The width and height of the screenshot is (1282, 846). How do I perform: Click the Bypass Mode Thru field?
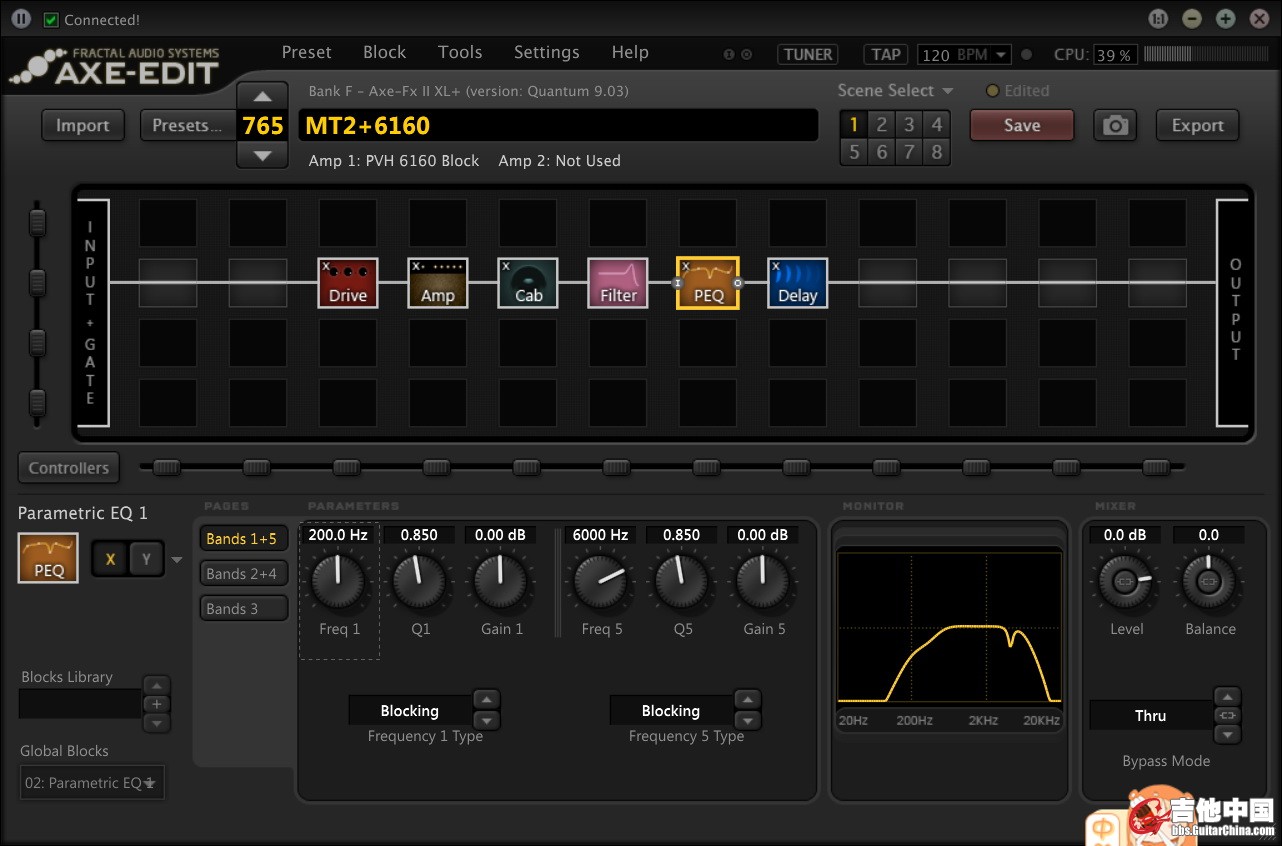[x=1150, y=716]
